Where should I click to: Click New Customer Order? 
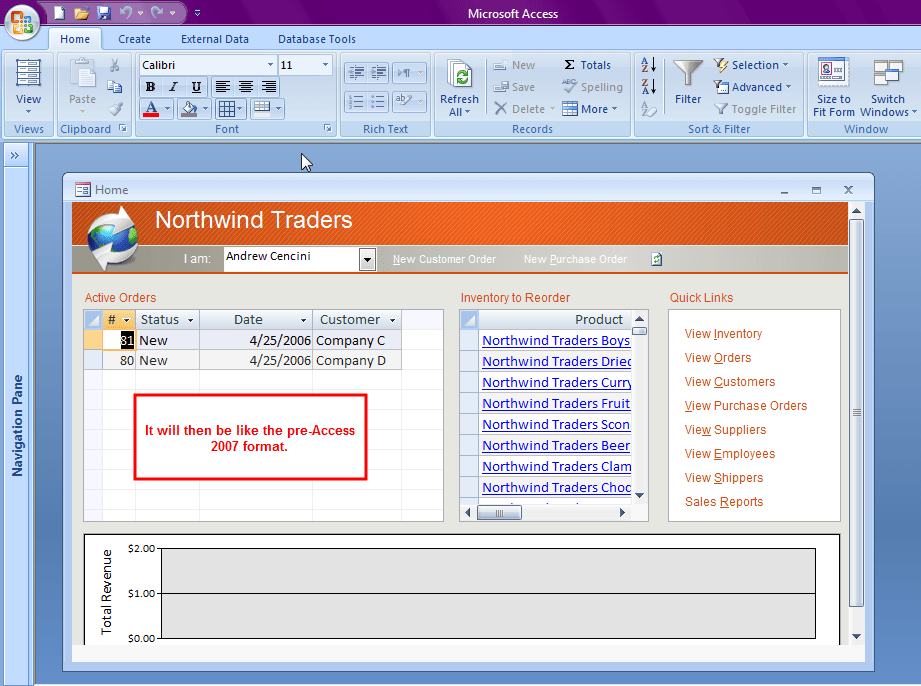point(444,259)
